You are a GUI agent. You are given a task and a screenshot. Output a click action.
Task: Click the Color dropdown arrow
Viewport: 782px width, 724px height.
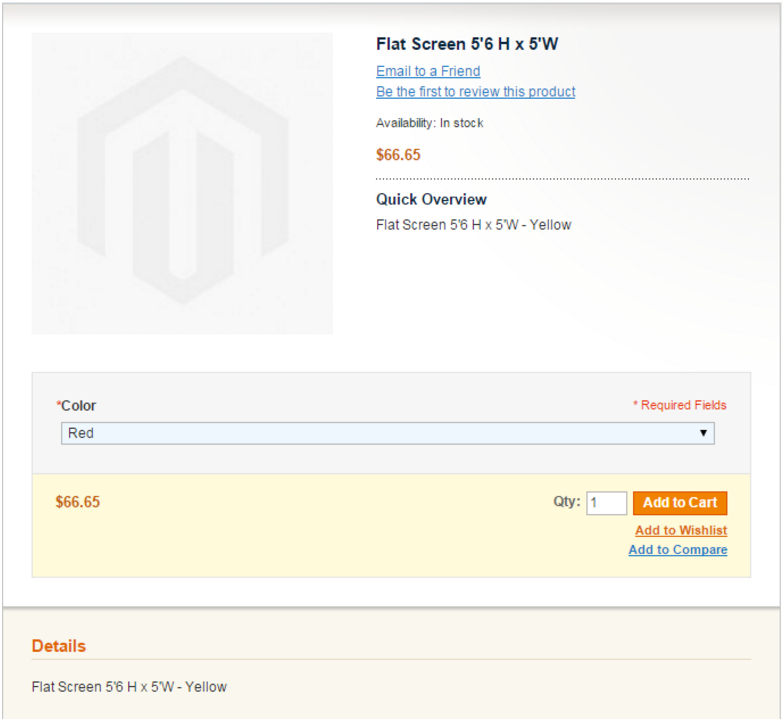click(x=703, y=433)
